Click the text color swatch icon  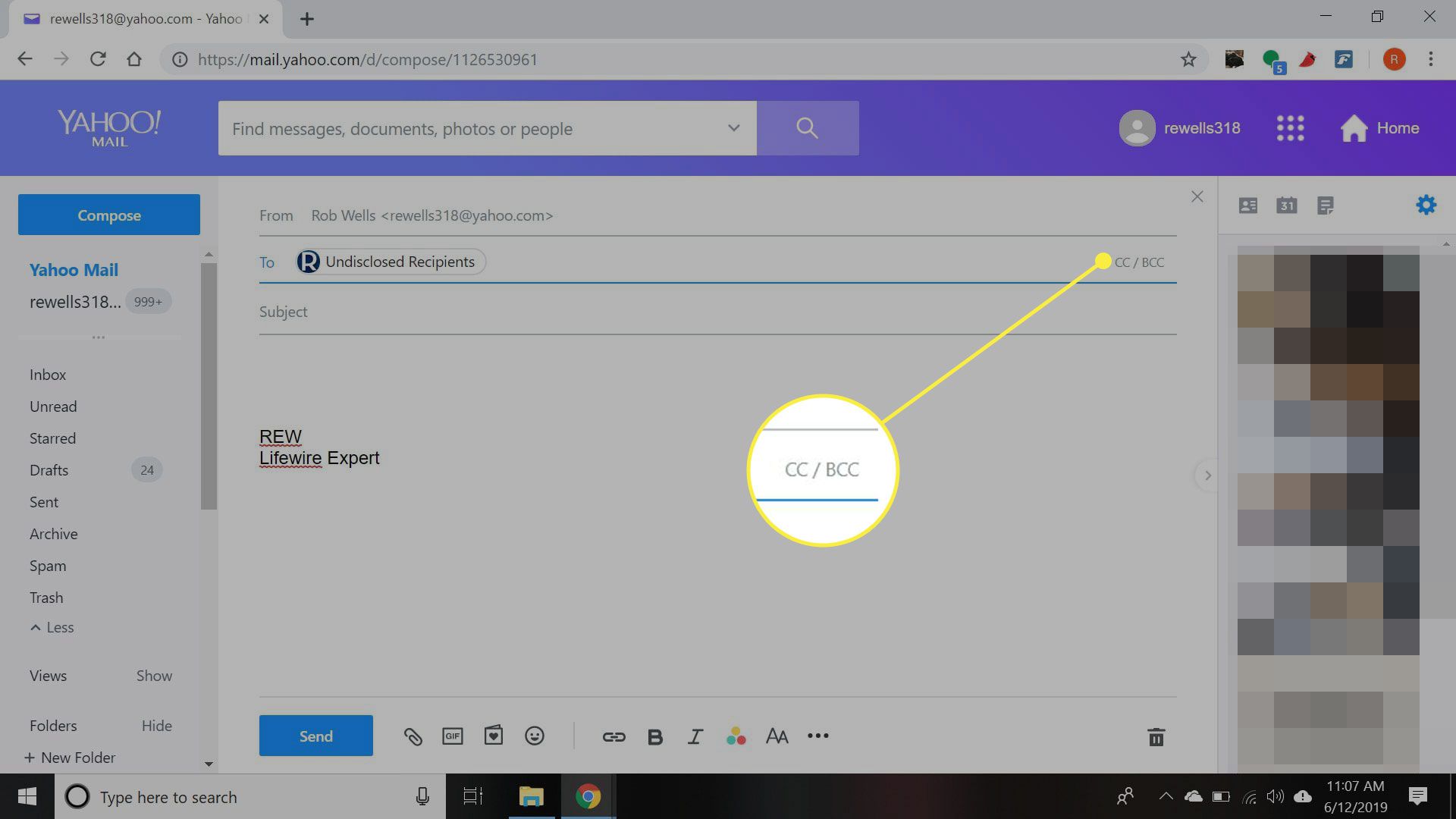pos(736,736)
